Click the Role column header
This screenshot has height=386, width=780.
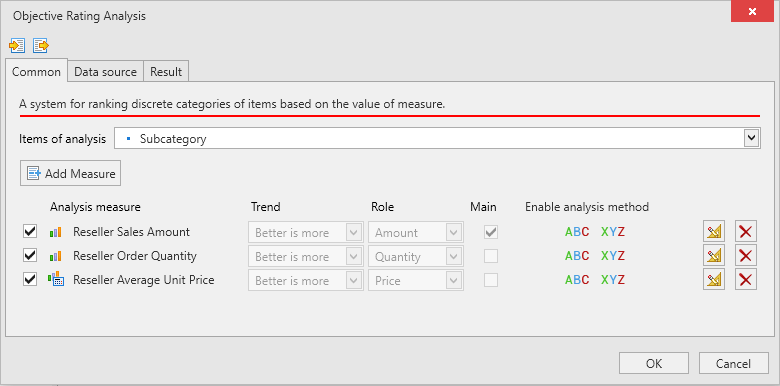point(382,206)
